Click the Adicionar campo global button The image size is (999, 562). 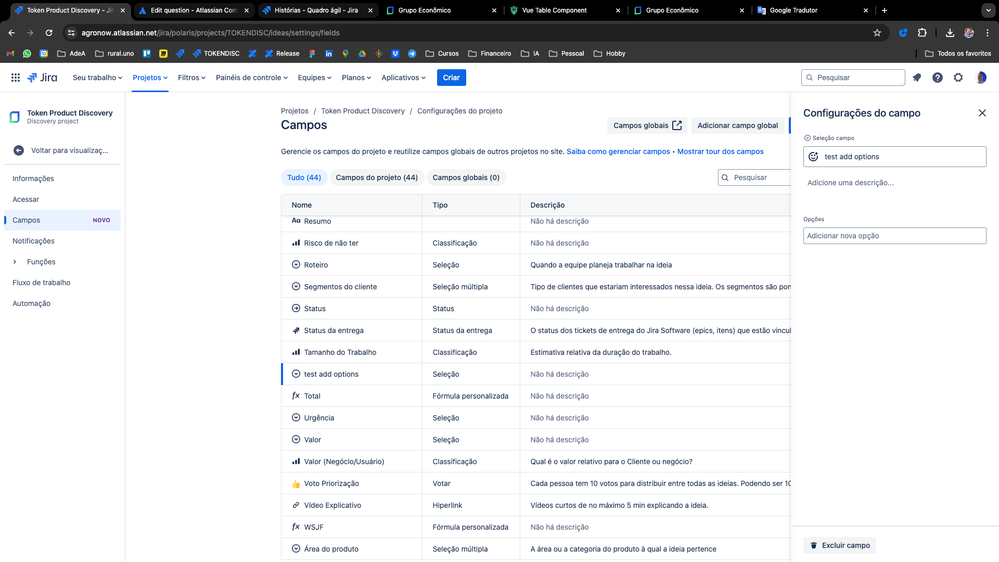coord(737,126)
